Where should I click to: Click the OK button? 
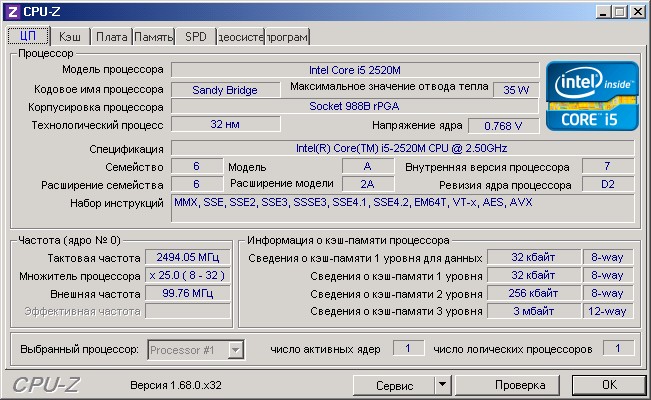pyautogui.click(x=609, y=385)
